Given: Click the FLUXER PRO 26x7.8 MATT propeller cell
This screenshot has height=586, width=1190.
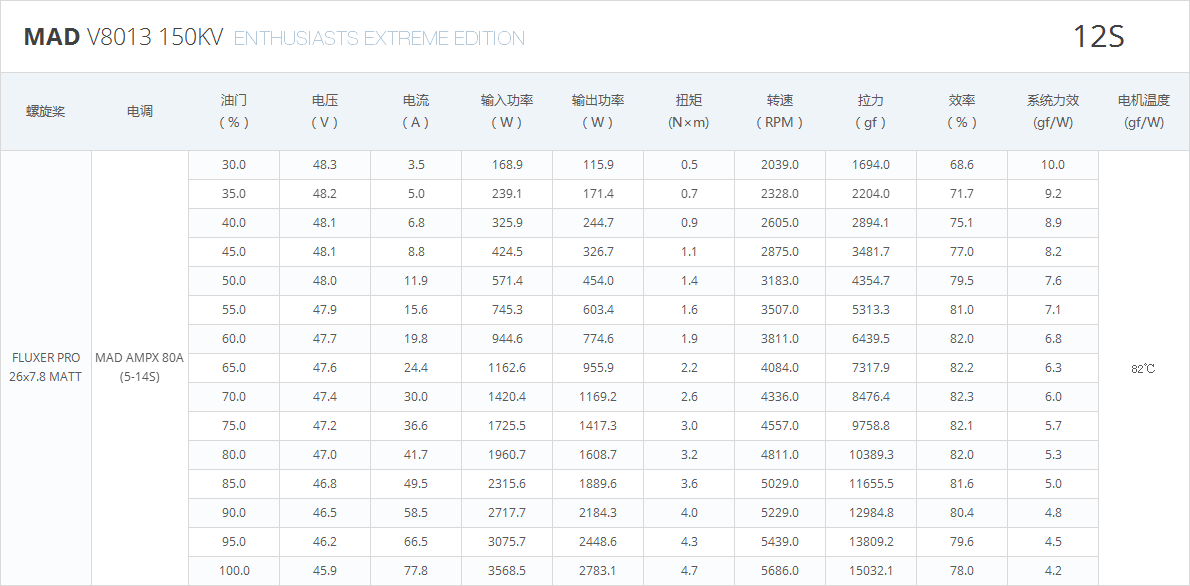Looking at the screenshot, I should (46, 368).
